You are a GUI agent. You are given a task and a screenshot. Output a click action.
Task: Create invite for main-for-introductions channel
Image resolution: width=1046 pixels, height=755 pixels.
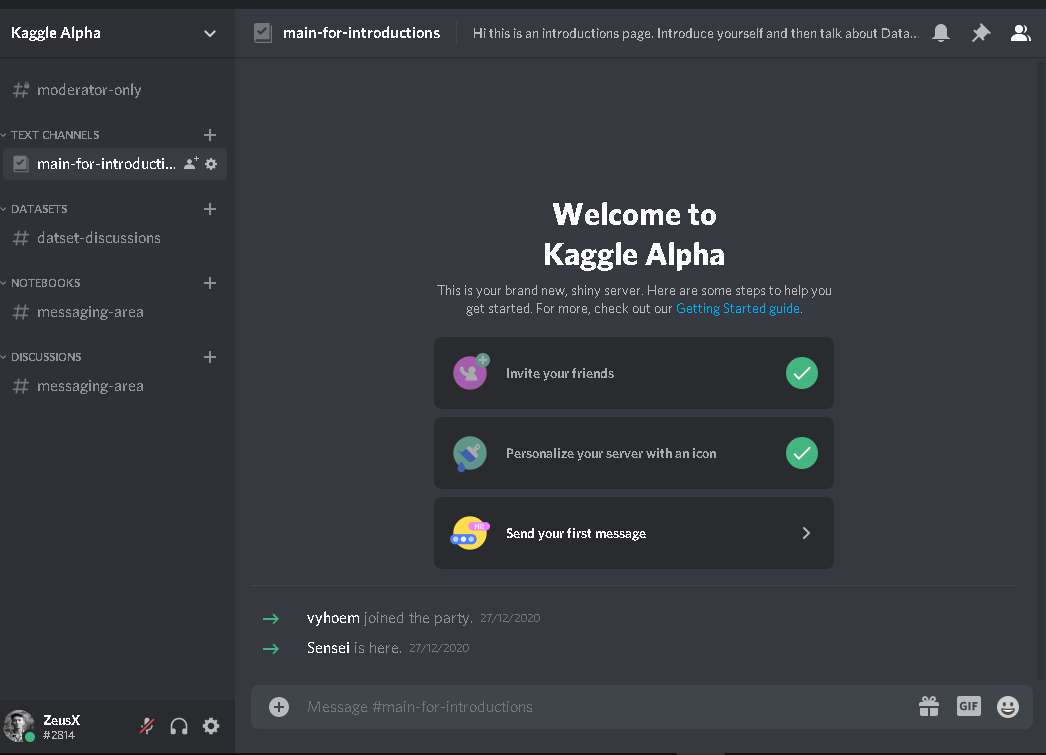click(x=191, y=163)
